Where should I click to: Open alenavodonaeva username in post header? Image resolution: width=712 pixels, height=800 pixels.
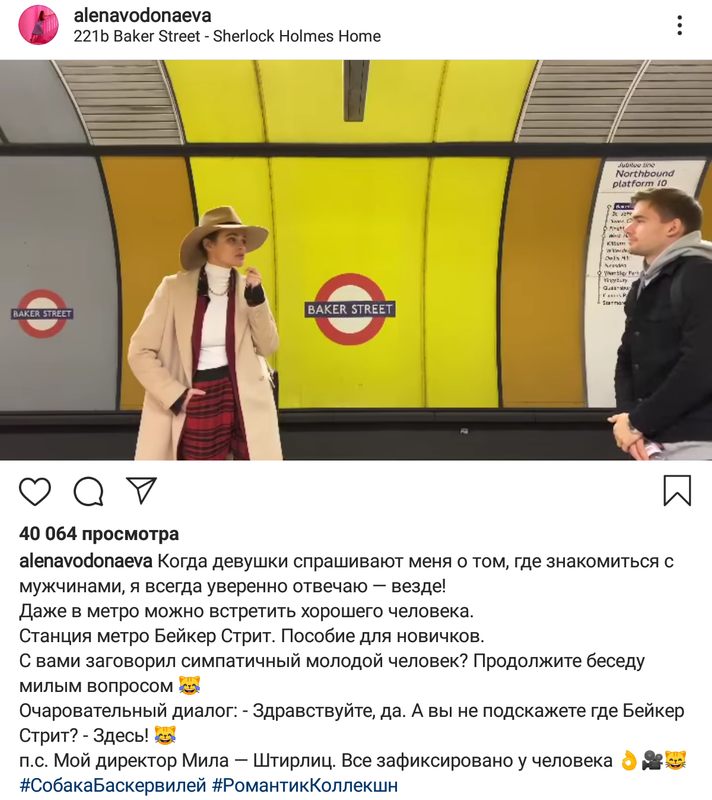(x=142, y=15)
